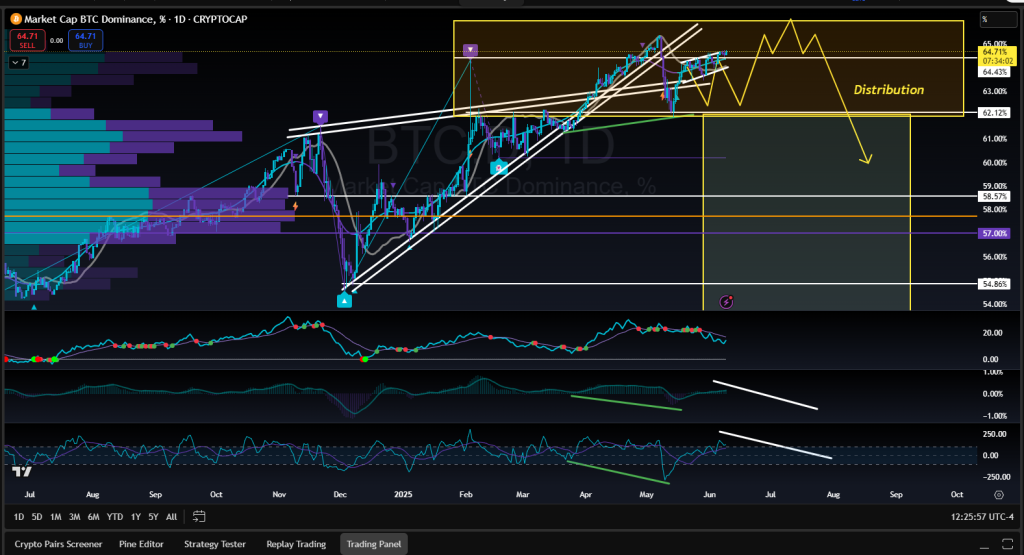Select the Replay Trading tab

point(296,544)
